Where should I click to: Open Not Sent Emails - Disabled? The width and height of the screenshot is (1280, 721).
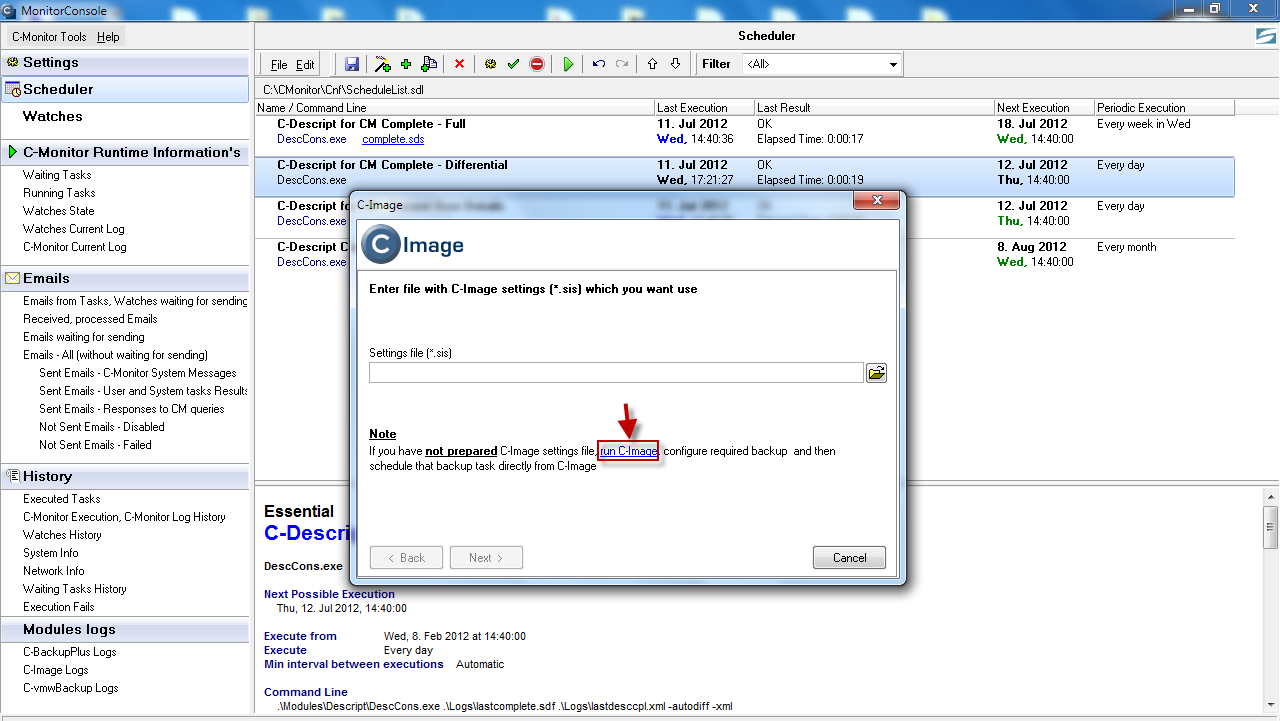click(x=102, y=427)
